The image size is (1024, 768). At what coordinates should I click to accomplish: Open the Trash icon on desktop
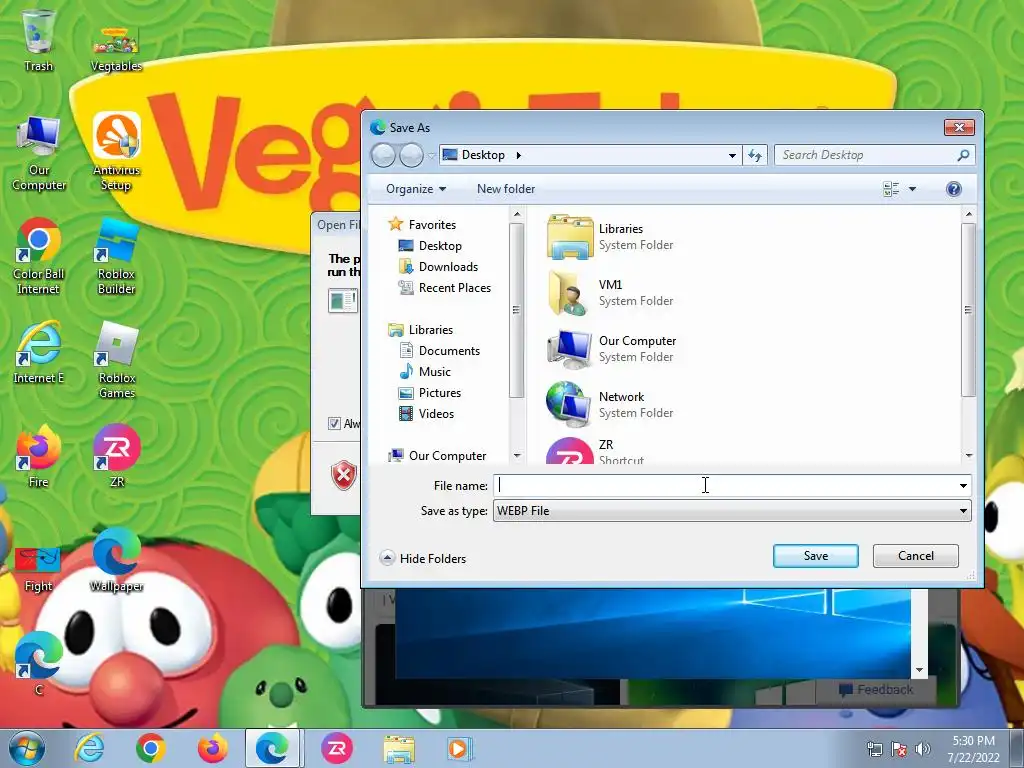(38, 39)
